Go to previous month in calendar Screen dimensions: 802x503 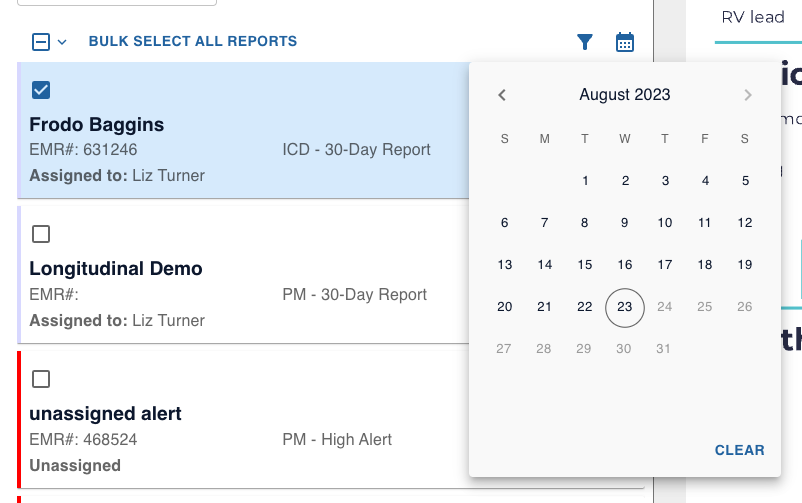pos(502,95)
